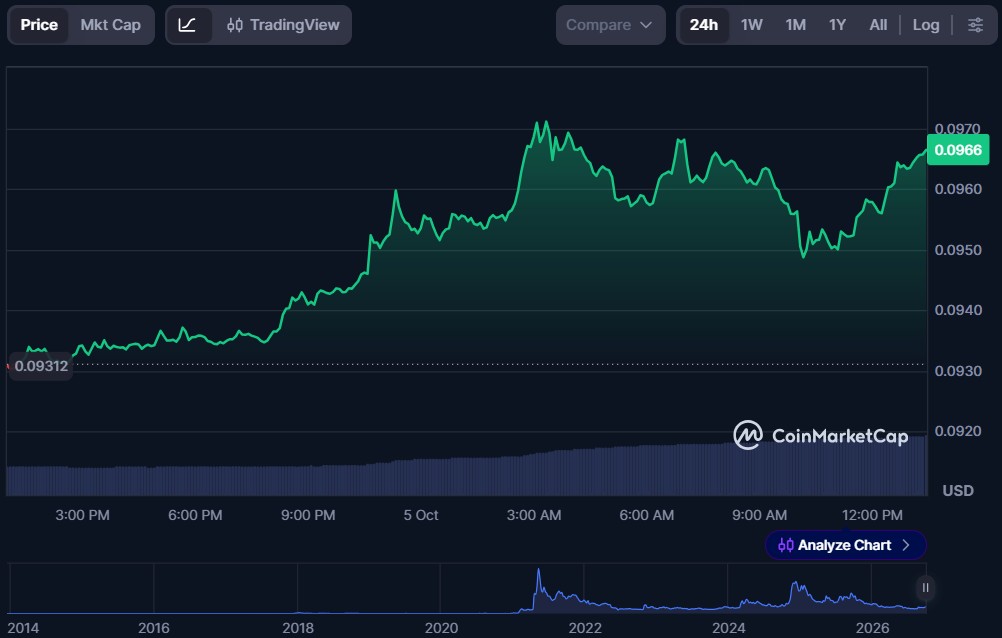
Task: Click the 0.0950 price axis label
Action: (x=958, y=250)
